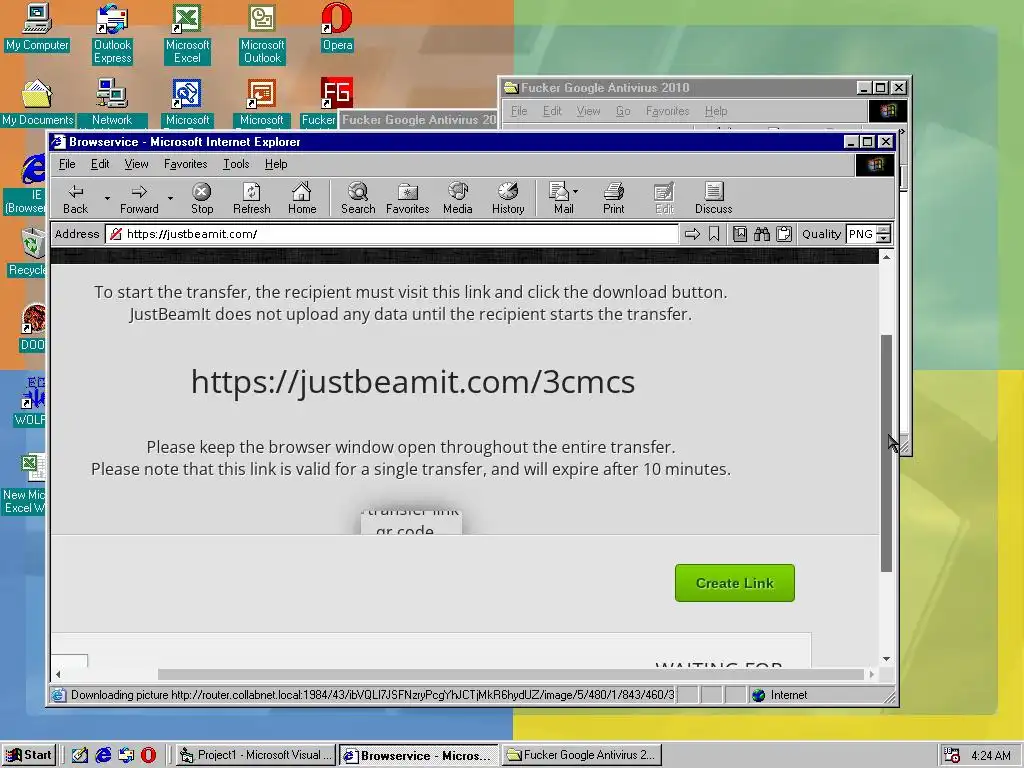Viewport: 1024px width, 768px height.
Task: Click the Quality PNG field
Action: (x=861, y=234)
